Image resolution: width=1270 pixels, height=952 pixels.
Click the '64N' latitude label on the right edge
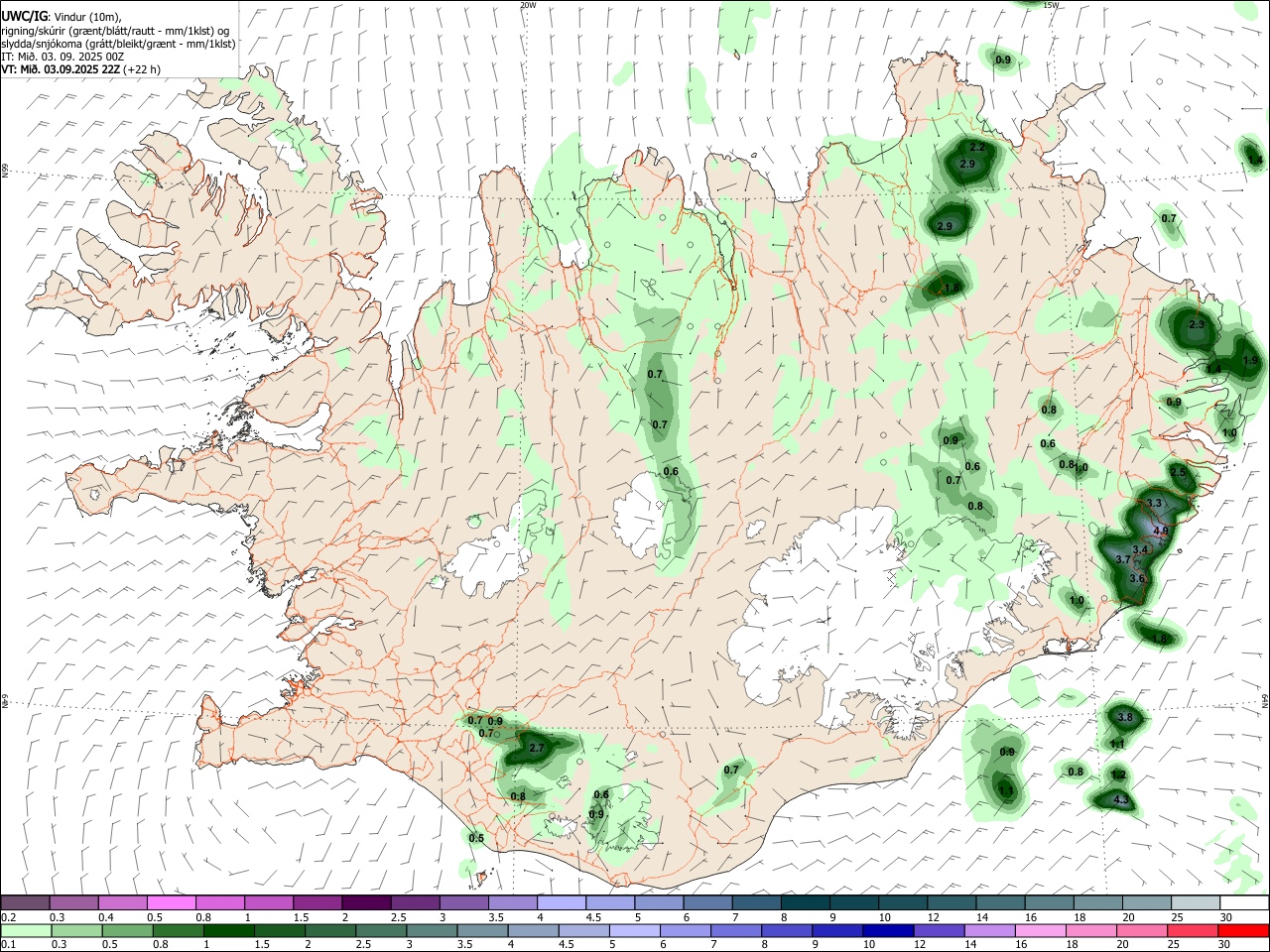coord(1265,700)
